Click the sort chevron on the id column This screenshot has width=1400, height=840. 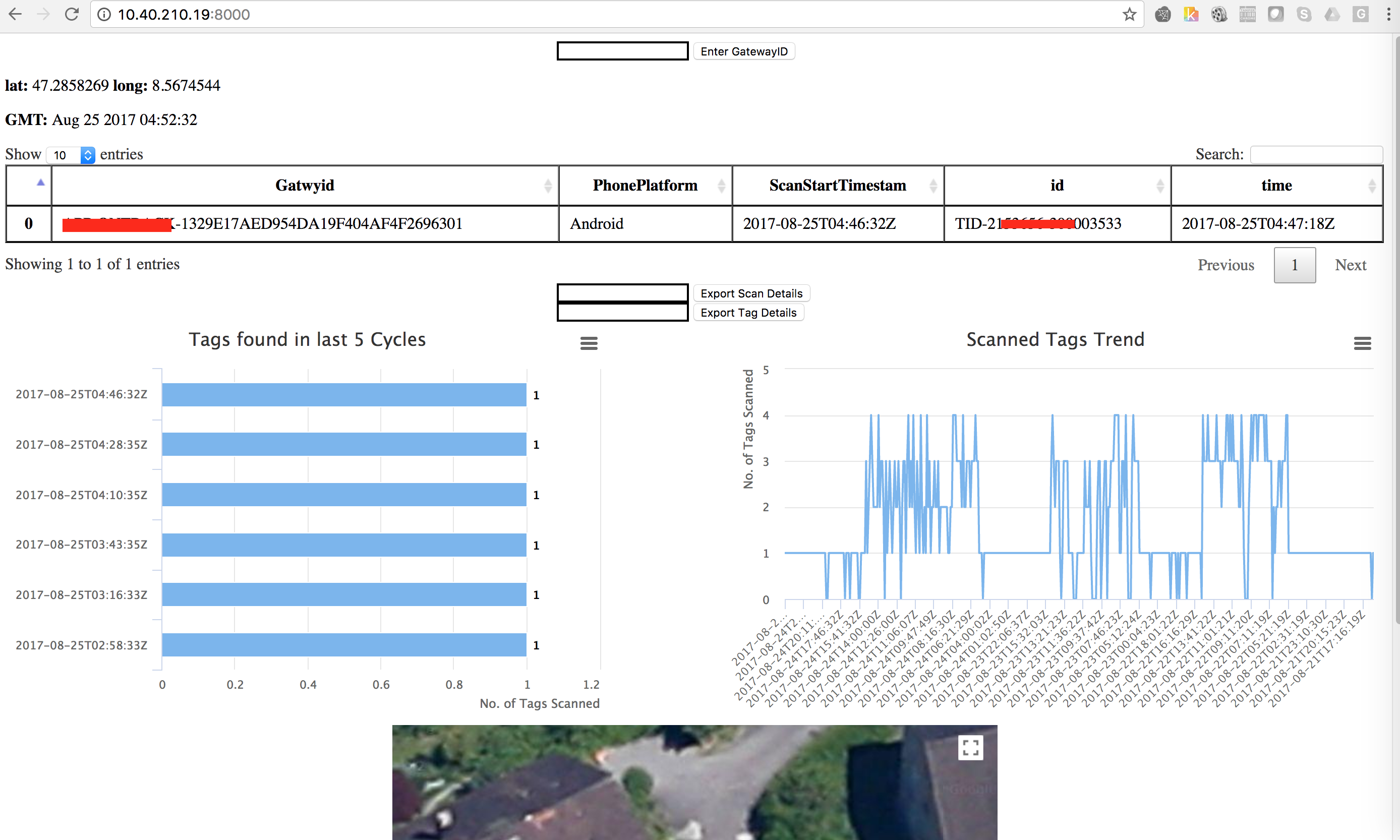pyautogui.click(x=1159, y=185)
